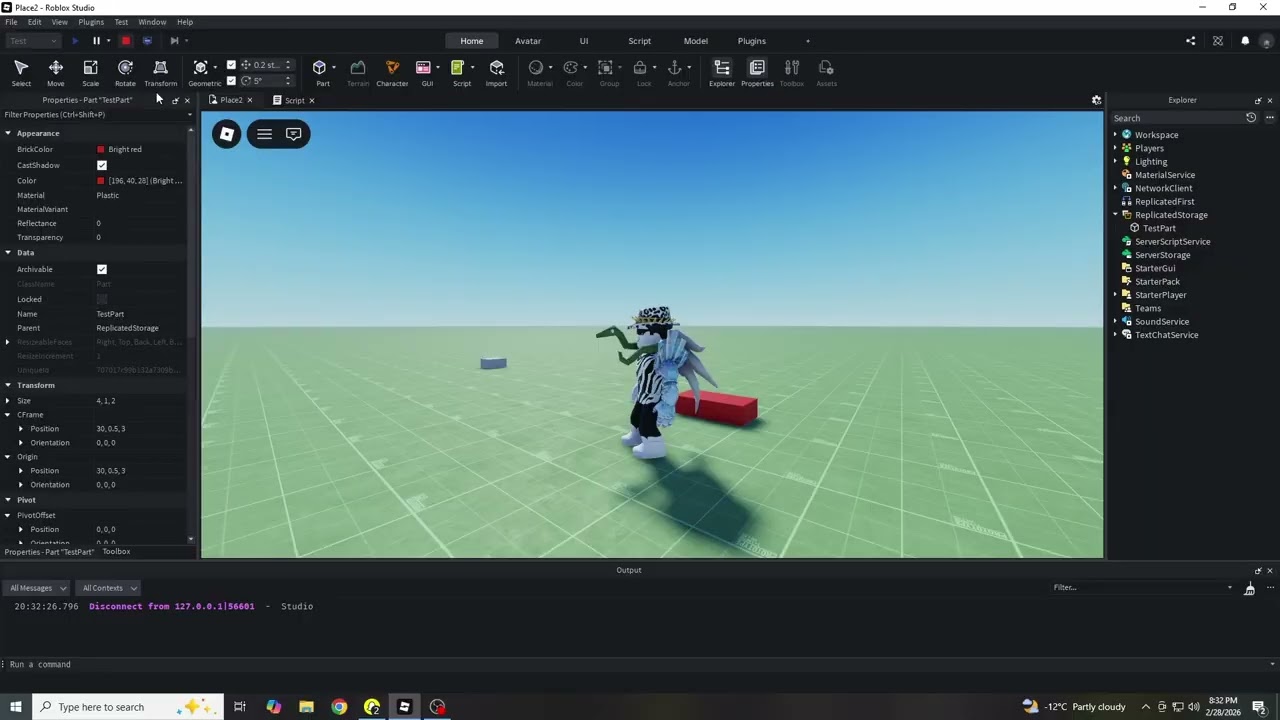Pause the running simulation
1280x720 pixels.
pos(96,41)
